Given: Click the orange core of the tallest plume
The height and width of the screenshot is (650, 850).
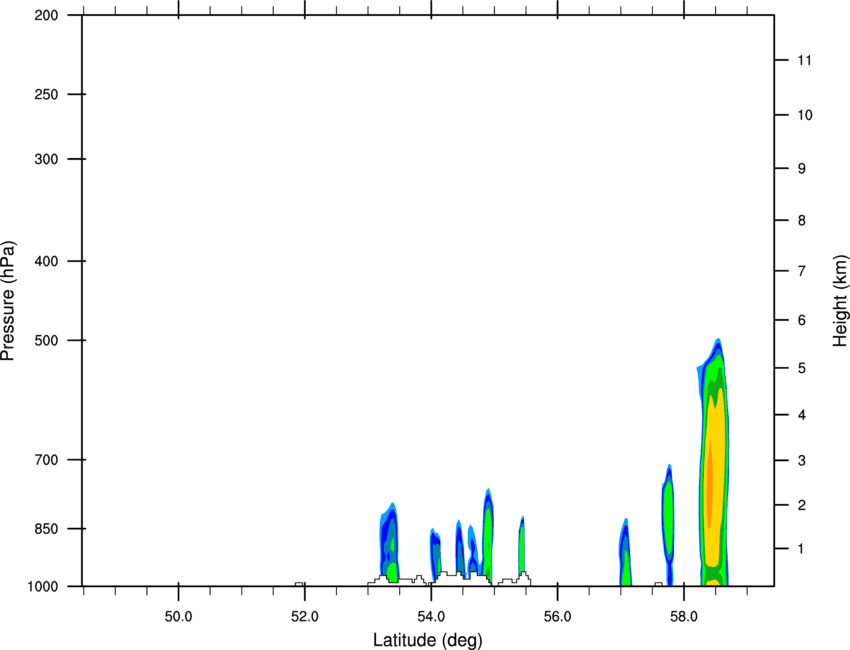Looking at the screenshot, I should pyautogui.click(x=709, y=482).
